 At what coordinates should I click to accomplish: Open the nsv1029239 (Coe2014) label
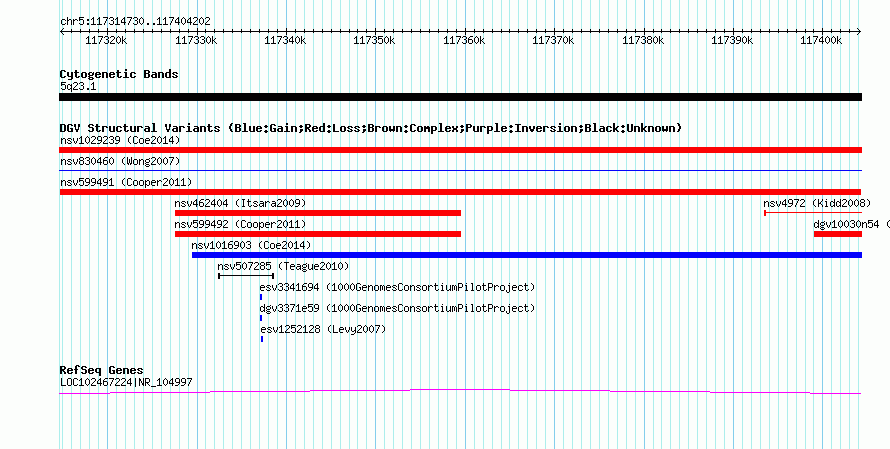click(120, 140)
